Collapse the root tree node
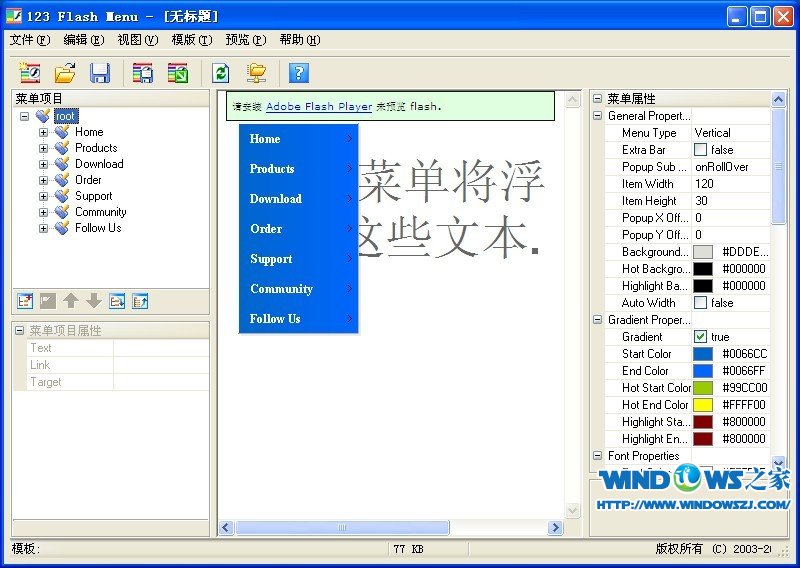The image size is (800, 568). pyautogui.click(x=24, y=116)
